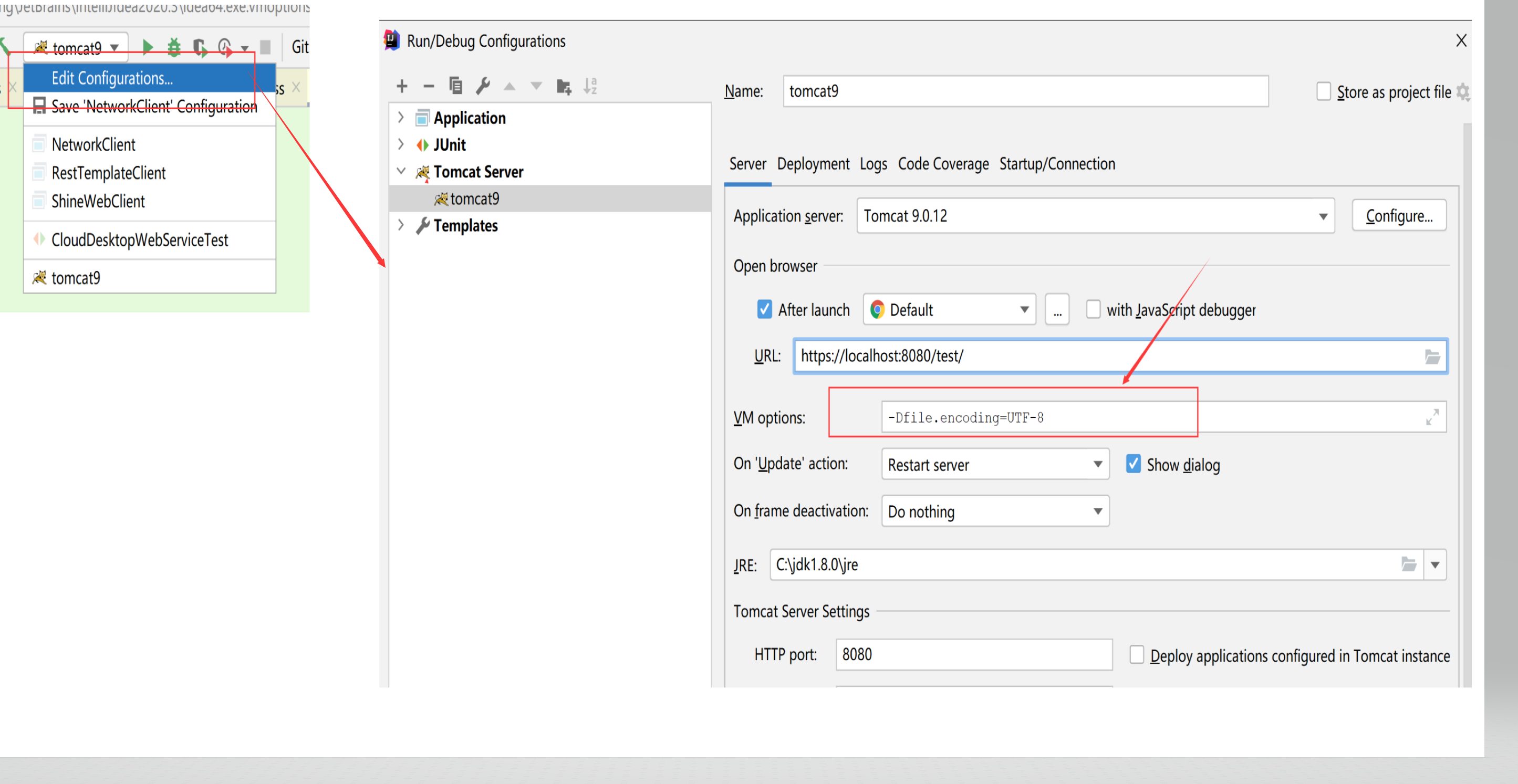
Task: Click the Sort configurations alphabetically icon
Action: point(590,87)
